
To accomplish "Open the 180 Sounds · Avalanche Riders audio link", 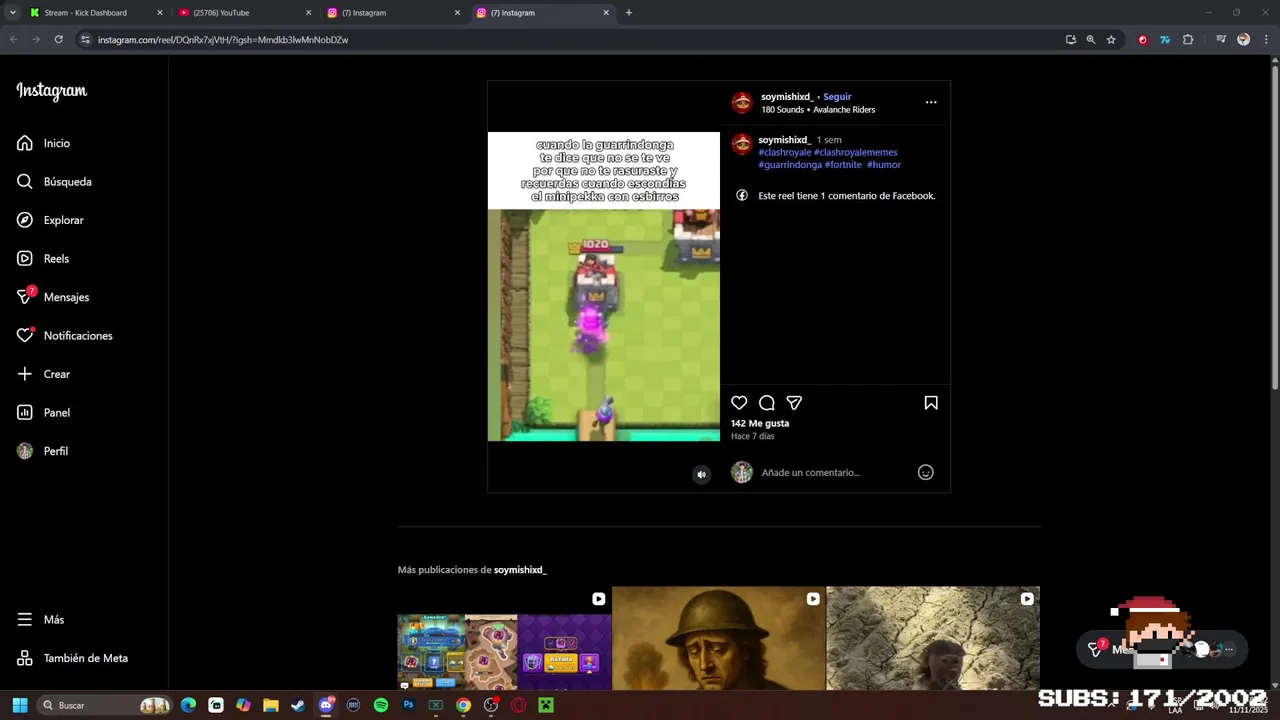I will tap(818, 110).
